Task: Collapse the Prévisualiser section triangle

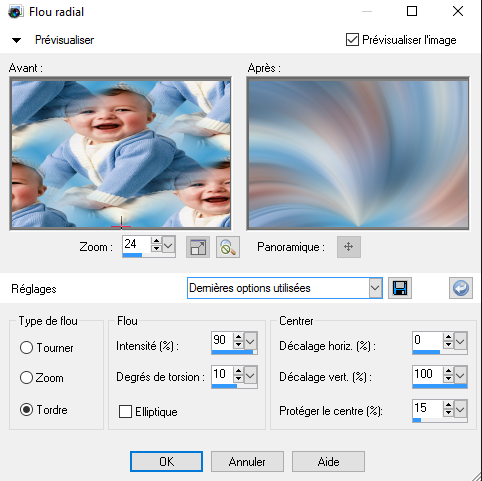Action: [x=16, y=40]
